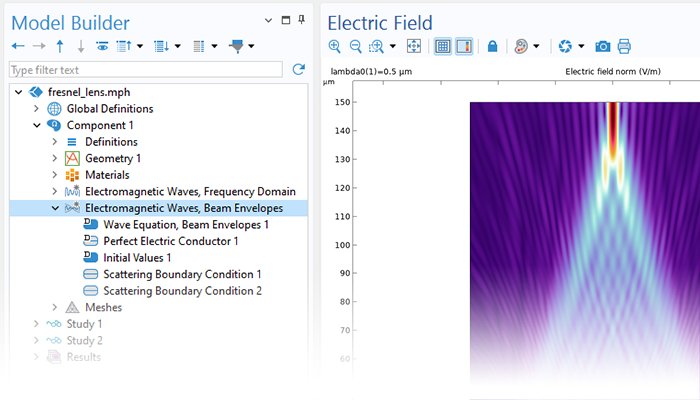Click into the Type filter text field
Image resolution: width=700 pixels, height=400 pixels.
point(146,70)
